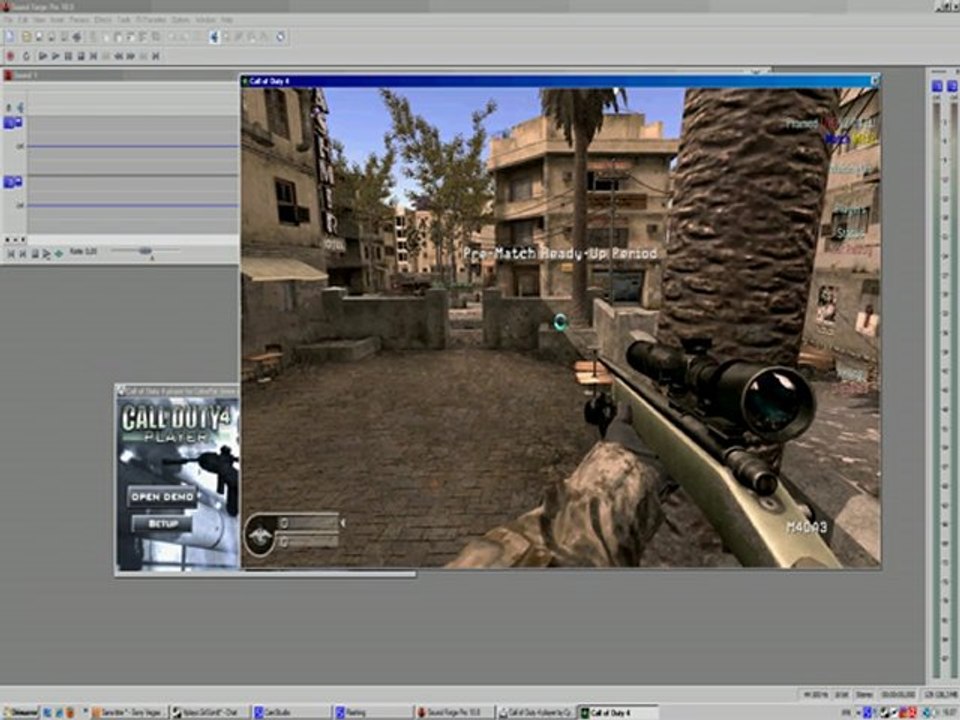Screen dimensions: 960x720
Task: Switch to Sound Forge Pro 10.0 in the taskbar
Action: point(454,713)
